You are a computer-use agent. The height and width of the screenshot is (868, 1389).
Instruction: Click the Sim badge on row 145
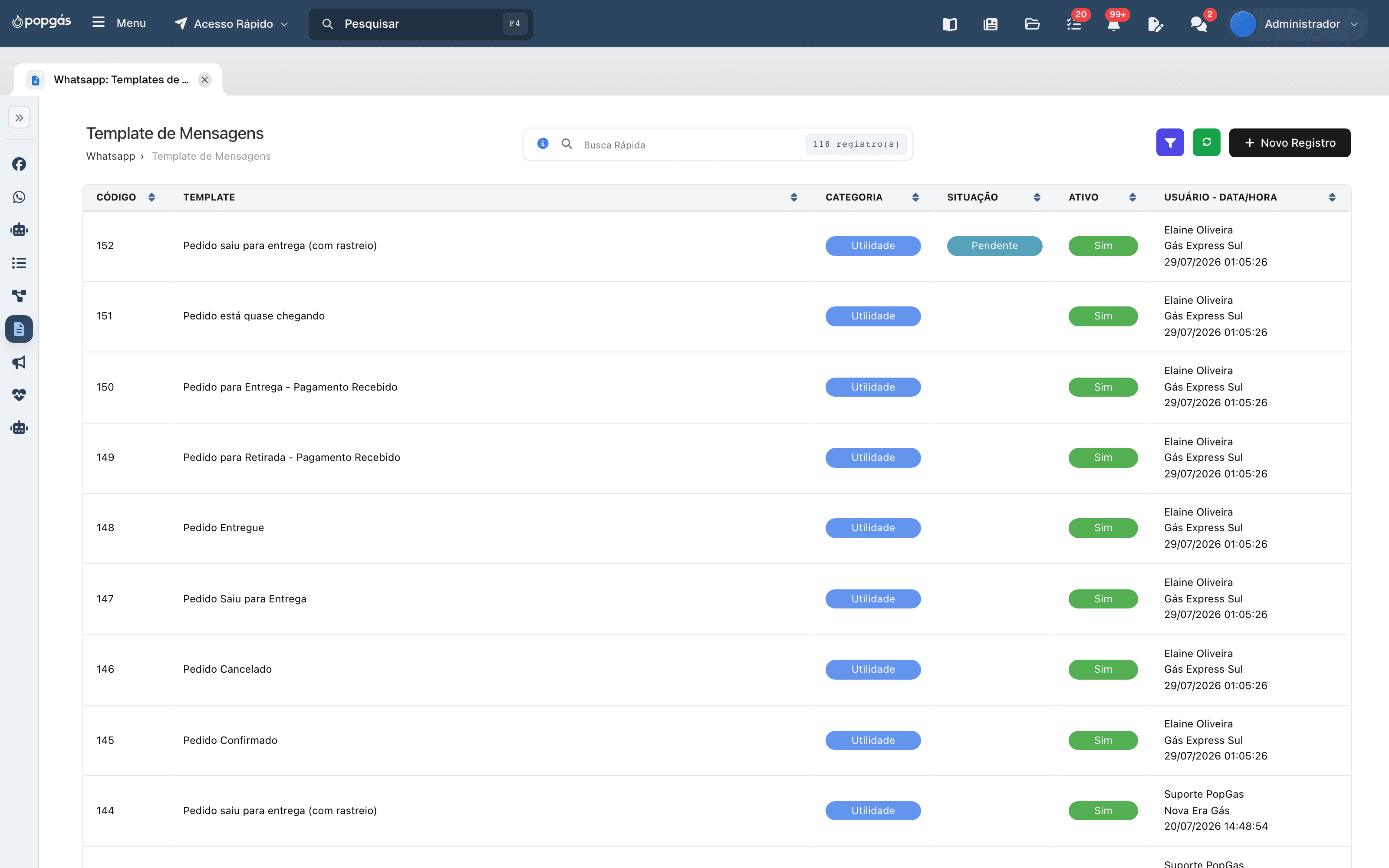(1103, 740)
